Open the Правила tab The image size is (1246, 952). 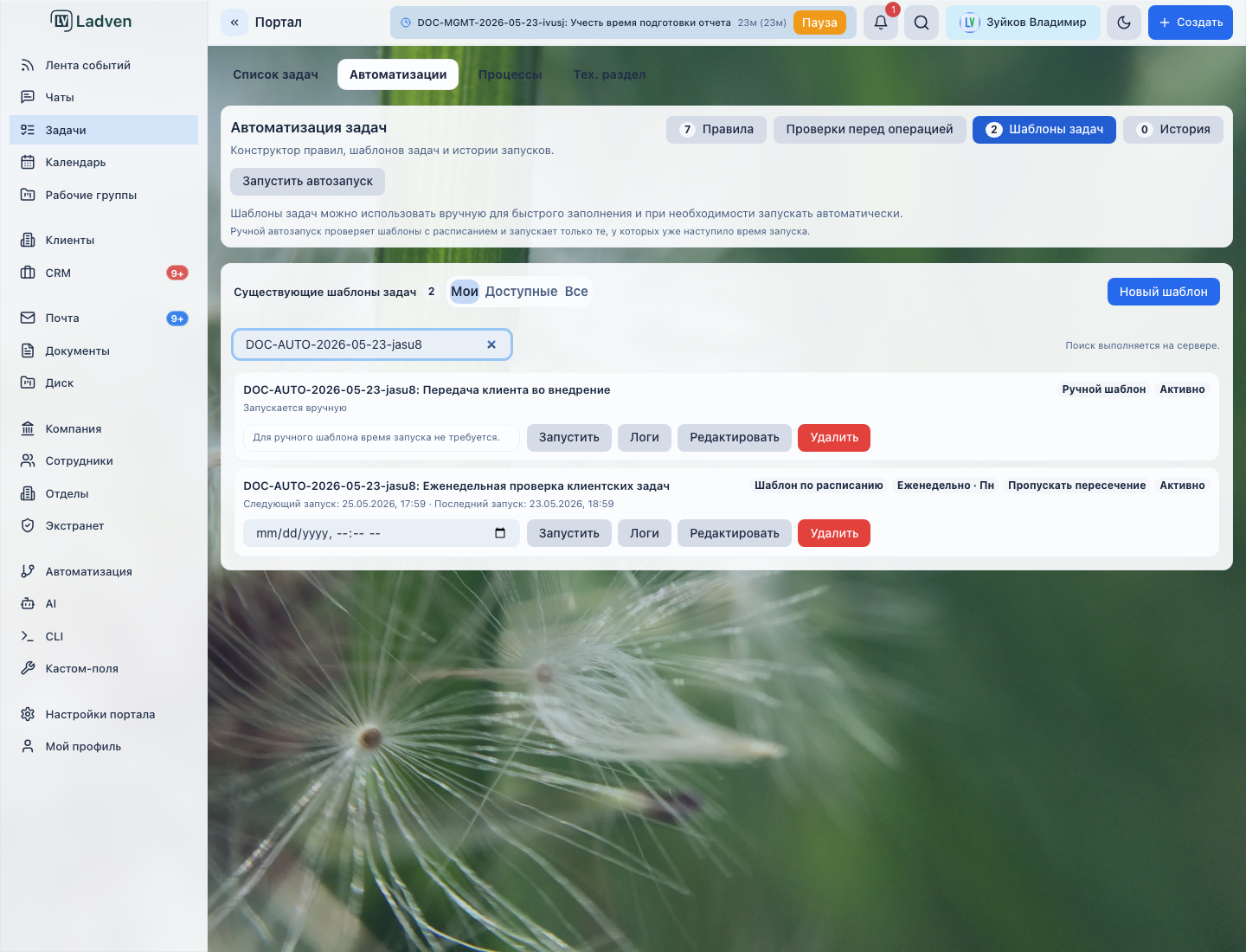click(x=716, y=130)
